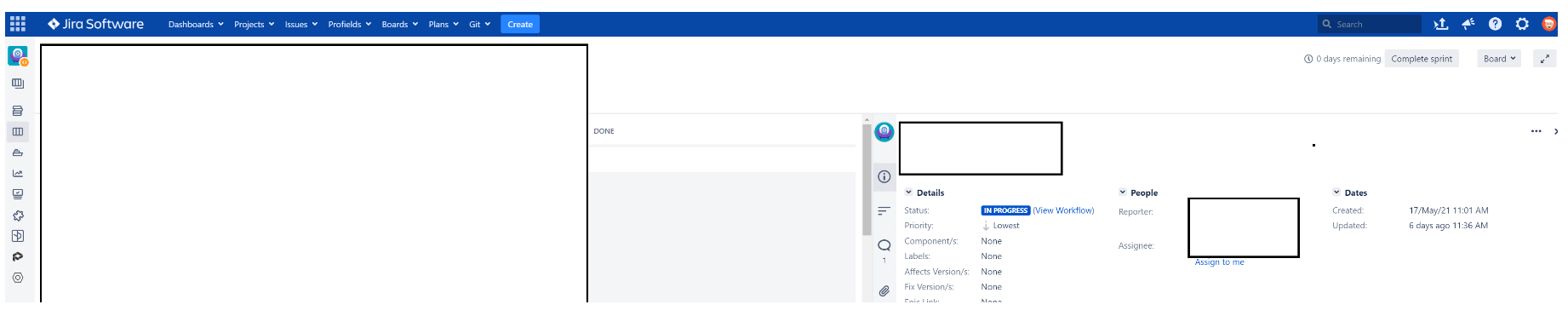Open the Releases ship sidebar icon
The image size is (1568, 316).
tap(18, 152)
